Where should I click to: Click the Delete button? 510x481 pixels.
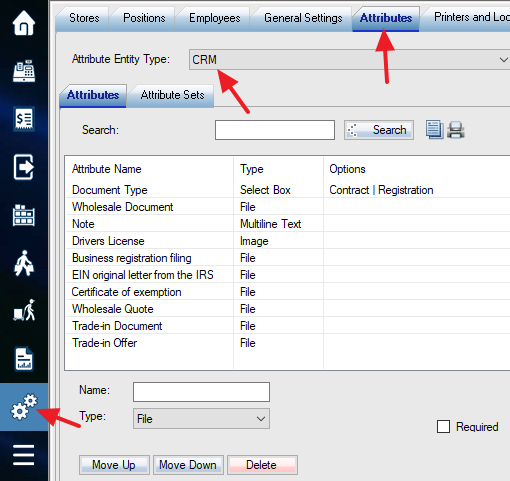pos(262,465)
